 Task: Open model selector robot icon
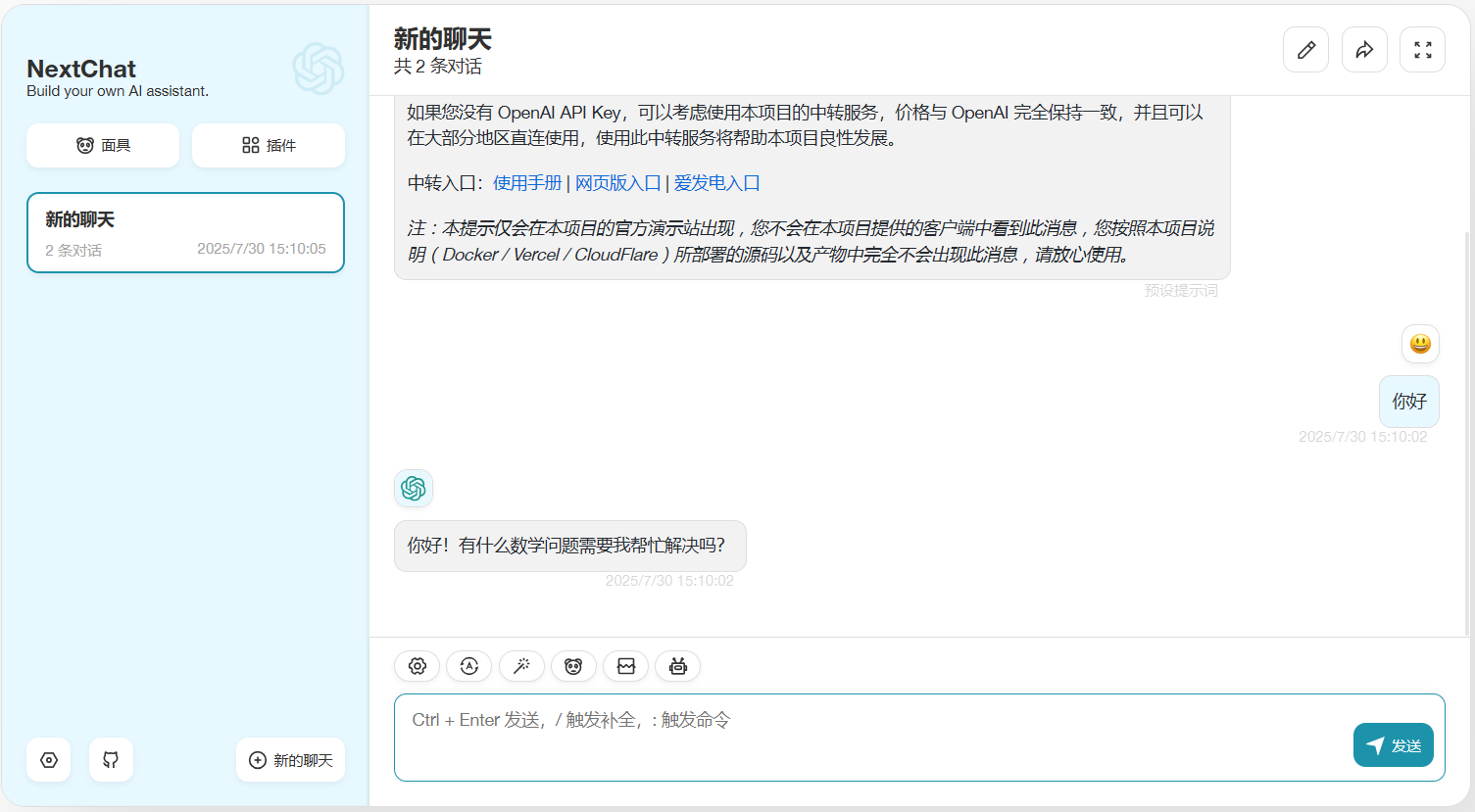[678, 666]
